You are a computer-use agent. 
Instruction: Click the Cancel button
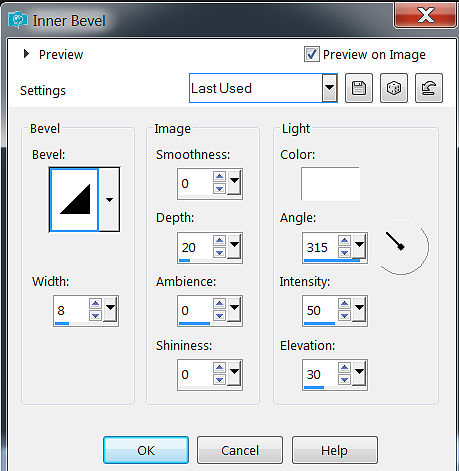tap(240, 450)
